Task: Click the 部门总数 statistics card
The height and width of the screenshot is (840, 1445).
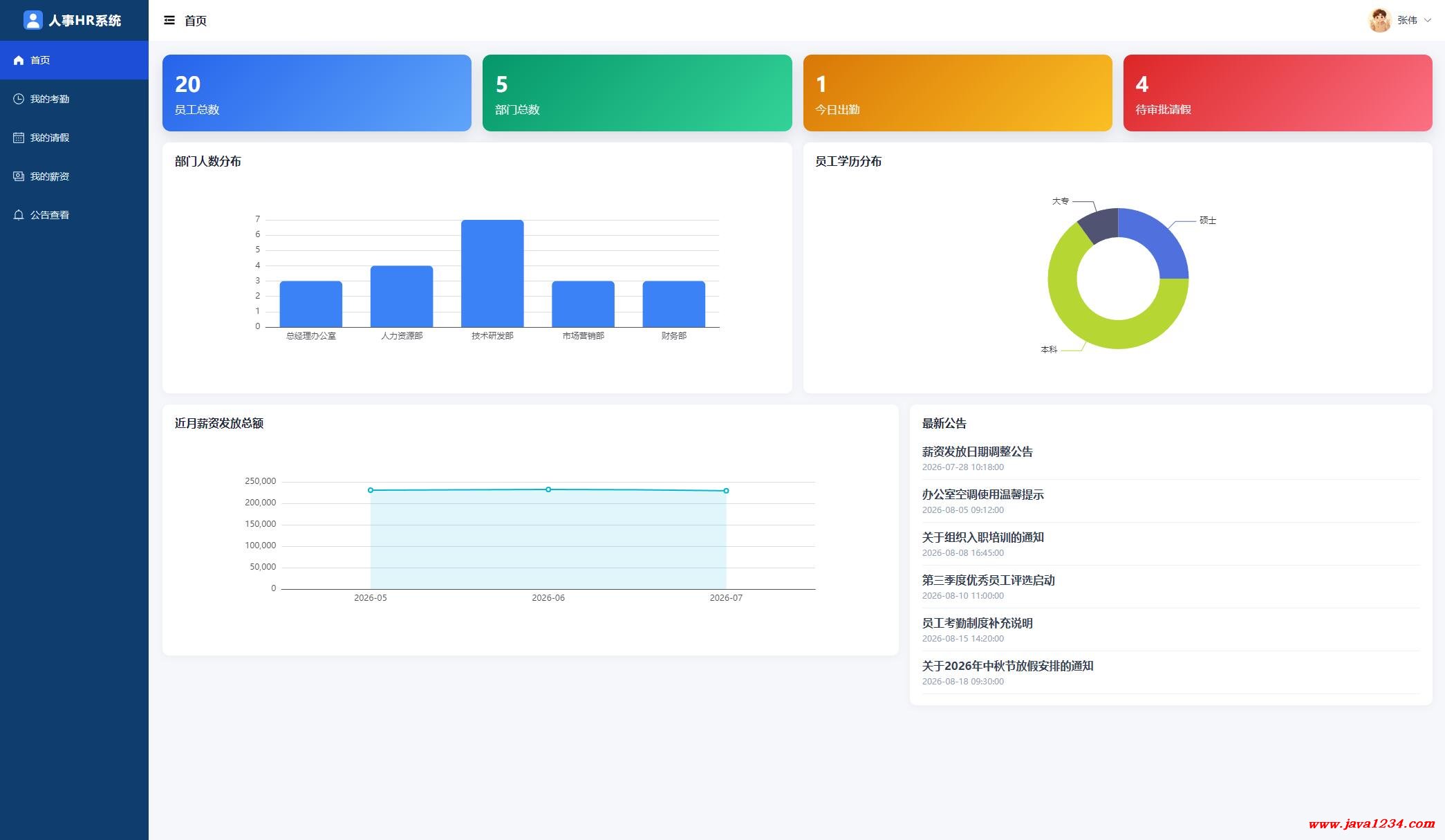Action: coord(637,93)
